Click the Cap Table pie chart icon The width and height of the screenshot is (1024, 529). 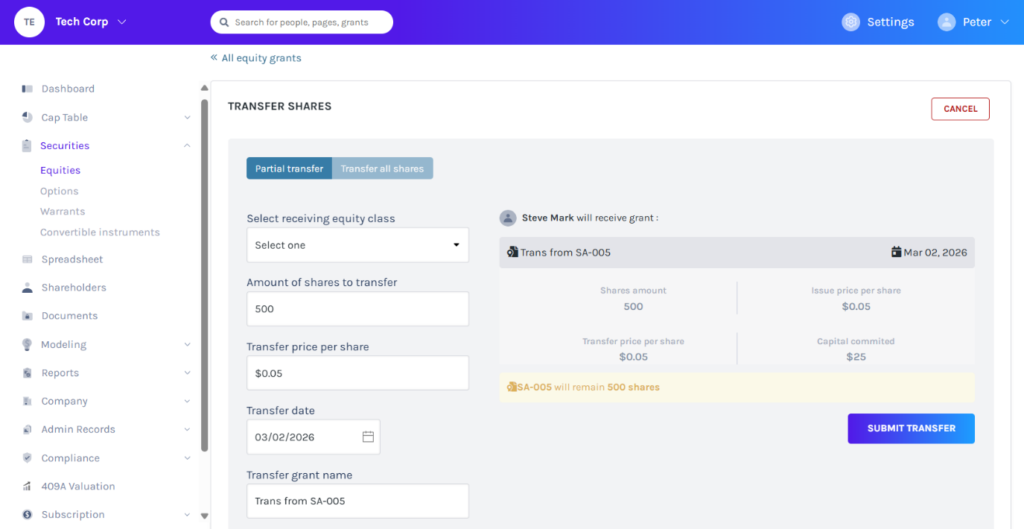point(27,117)
